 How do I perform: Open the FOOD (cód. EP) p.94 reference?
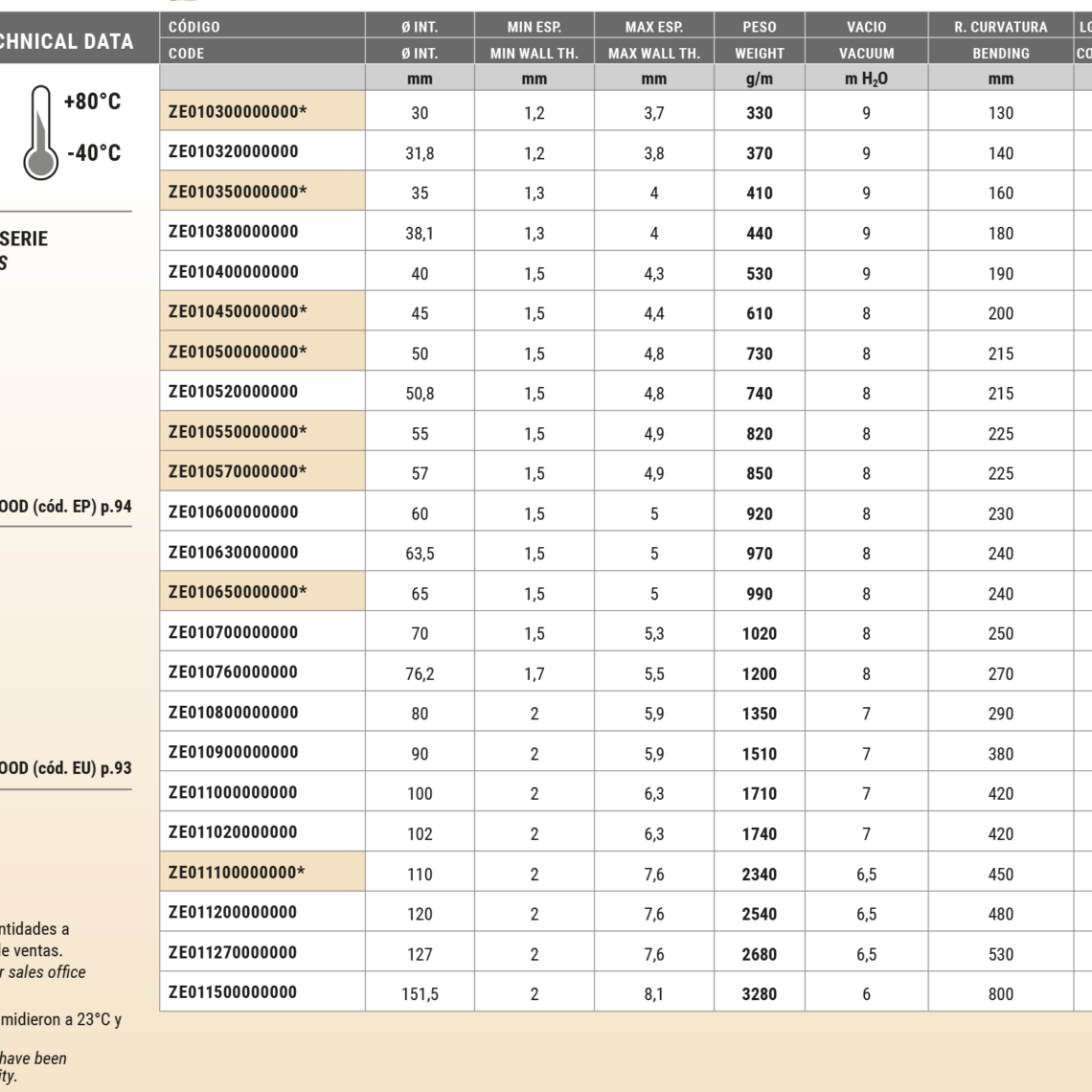click(65, 507)
